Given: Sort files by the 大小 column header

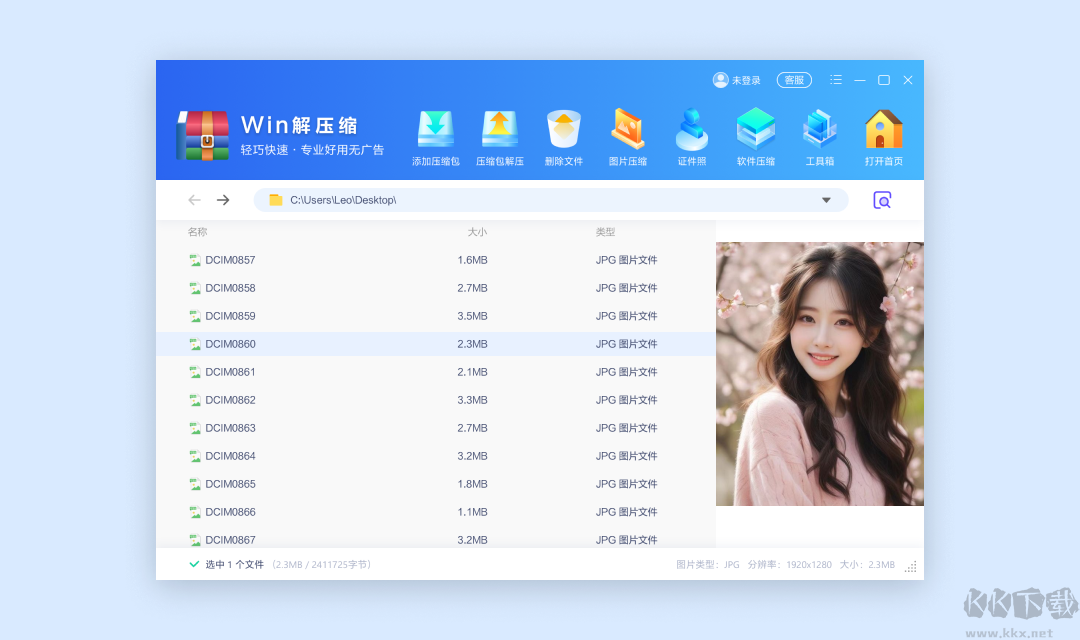Looking at the screenshot, I should [478, 231].
